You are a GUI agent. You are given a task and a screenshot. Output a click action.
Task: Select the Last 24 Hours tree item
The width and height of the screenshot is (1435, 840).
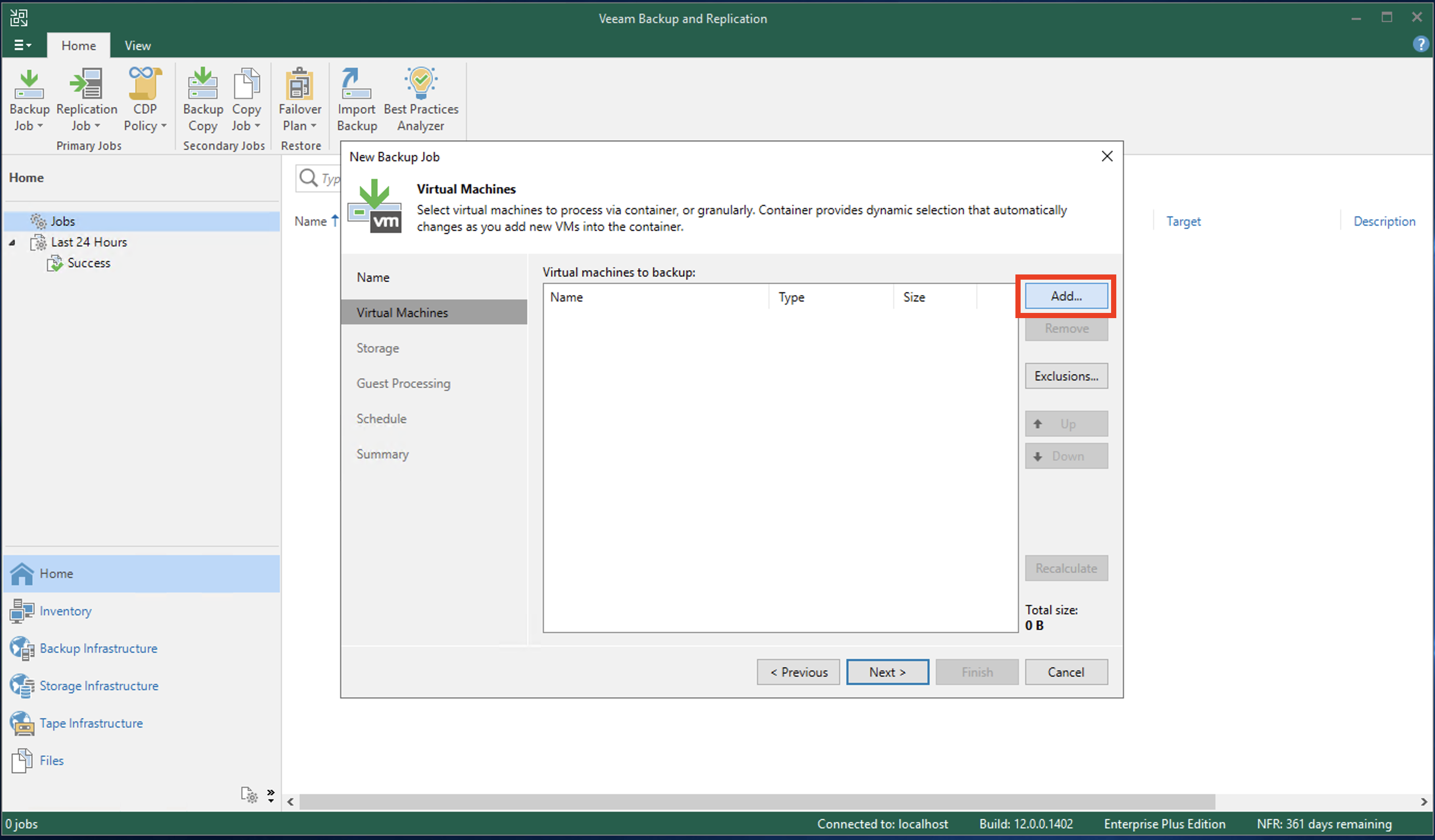tap(88, 242)
